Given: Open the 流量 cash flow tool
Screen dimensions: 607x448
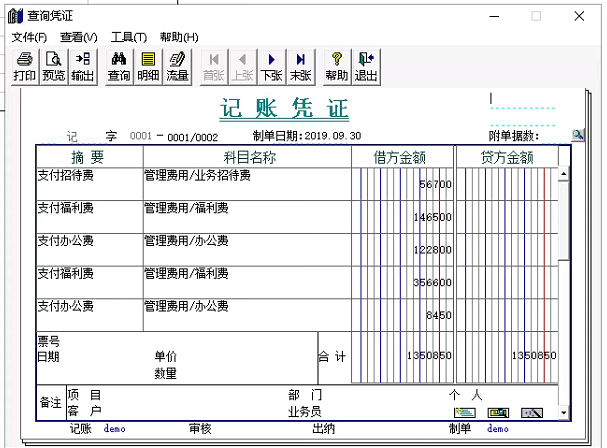Looking at the screenshot, I should pyautogui.click(x=177, y=67).
